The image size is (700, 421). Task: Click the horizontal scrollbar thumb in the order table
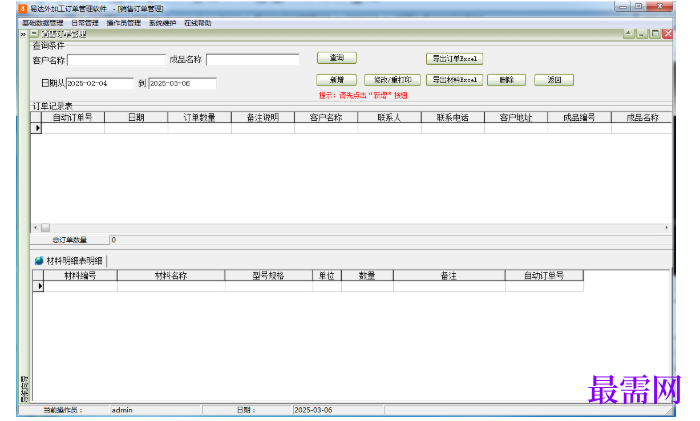pyautogui.click(x=46, y=228)
